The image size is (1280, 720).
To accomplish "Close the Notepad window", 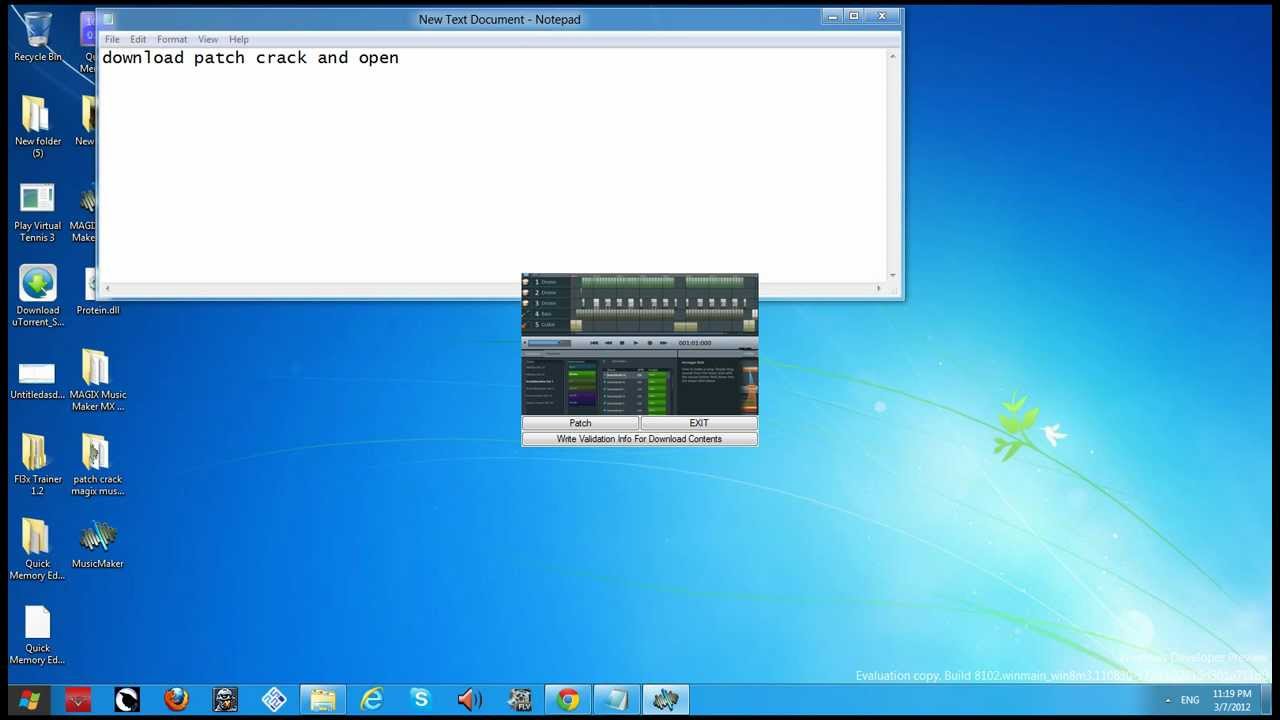I will pyautogui.click(x=882, y=16).
